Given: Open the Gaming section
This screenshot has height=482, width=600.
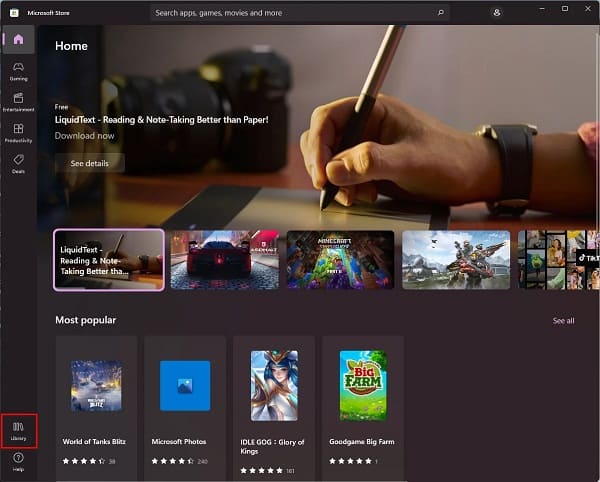Looking at the screenshot, I should click(x=18, y=72).
